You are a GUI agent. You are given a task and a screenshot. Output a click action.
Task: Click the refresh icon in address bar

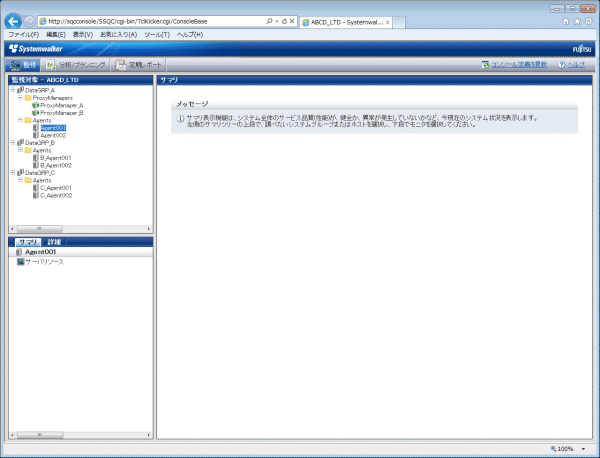tap(284, 21)
